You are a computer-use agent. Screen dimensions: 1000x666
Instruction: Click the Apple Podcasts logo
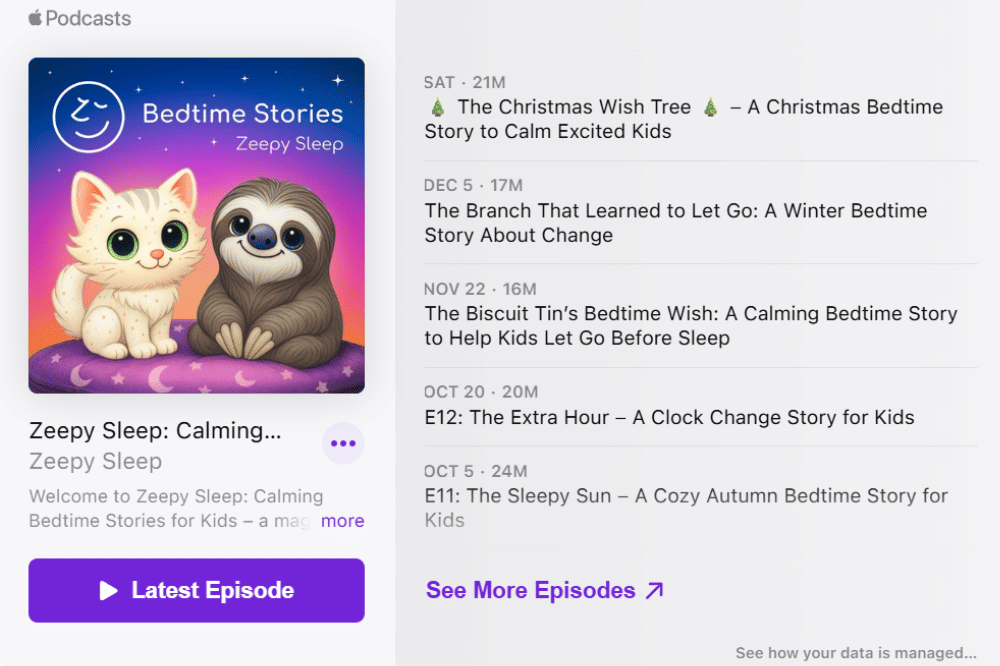80,18
